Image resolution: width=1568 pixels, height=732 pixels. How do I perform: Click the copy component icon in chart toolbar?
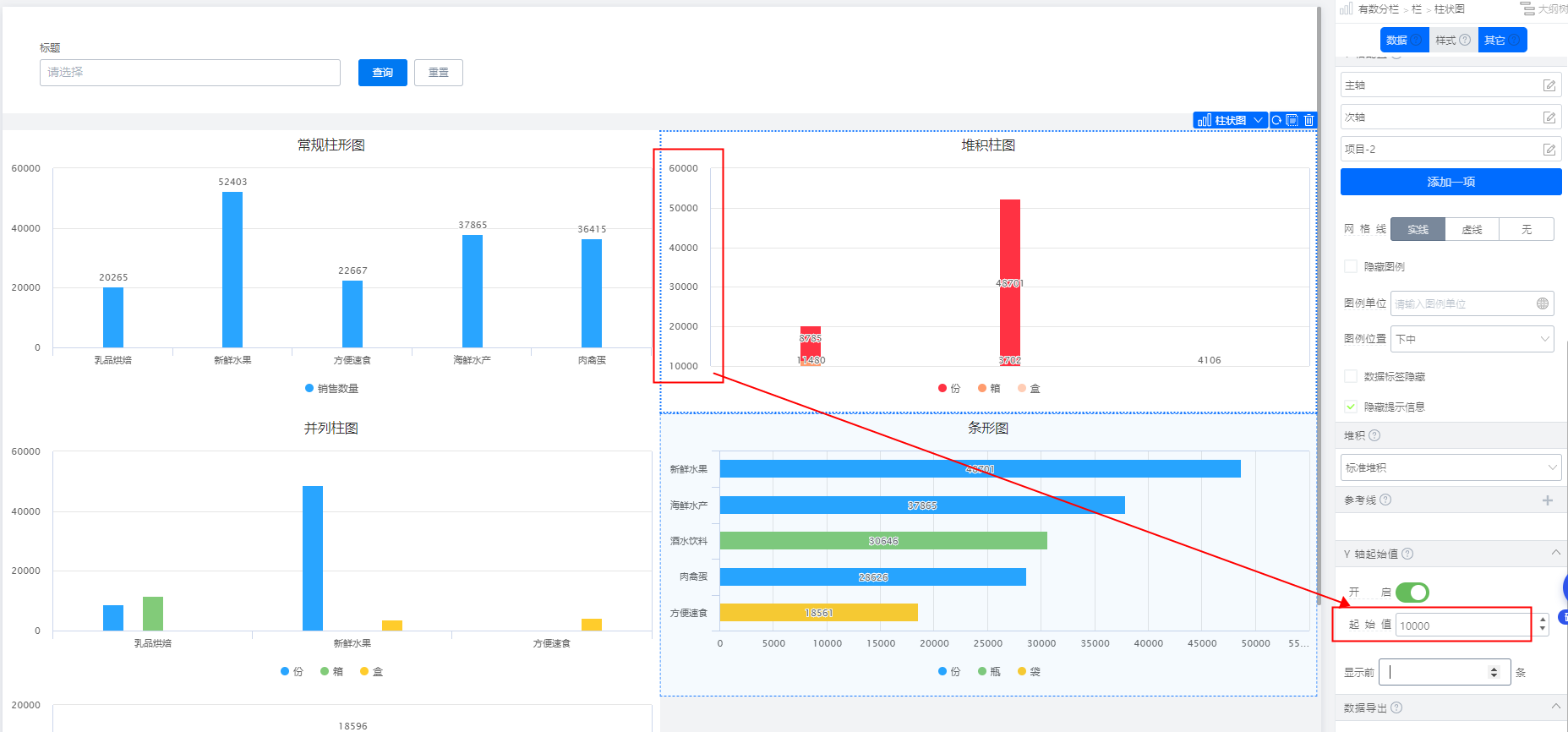(x=1292, y=120)
